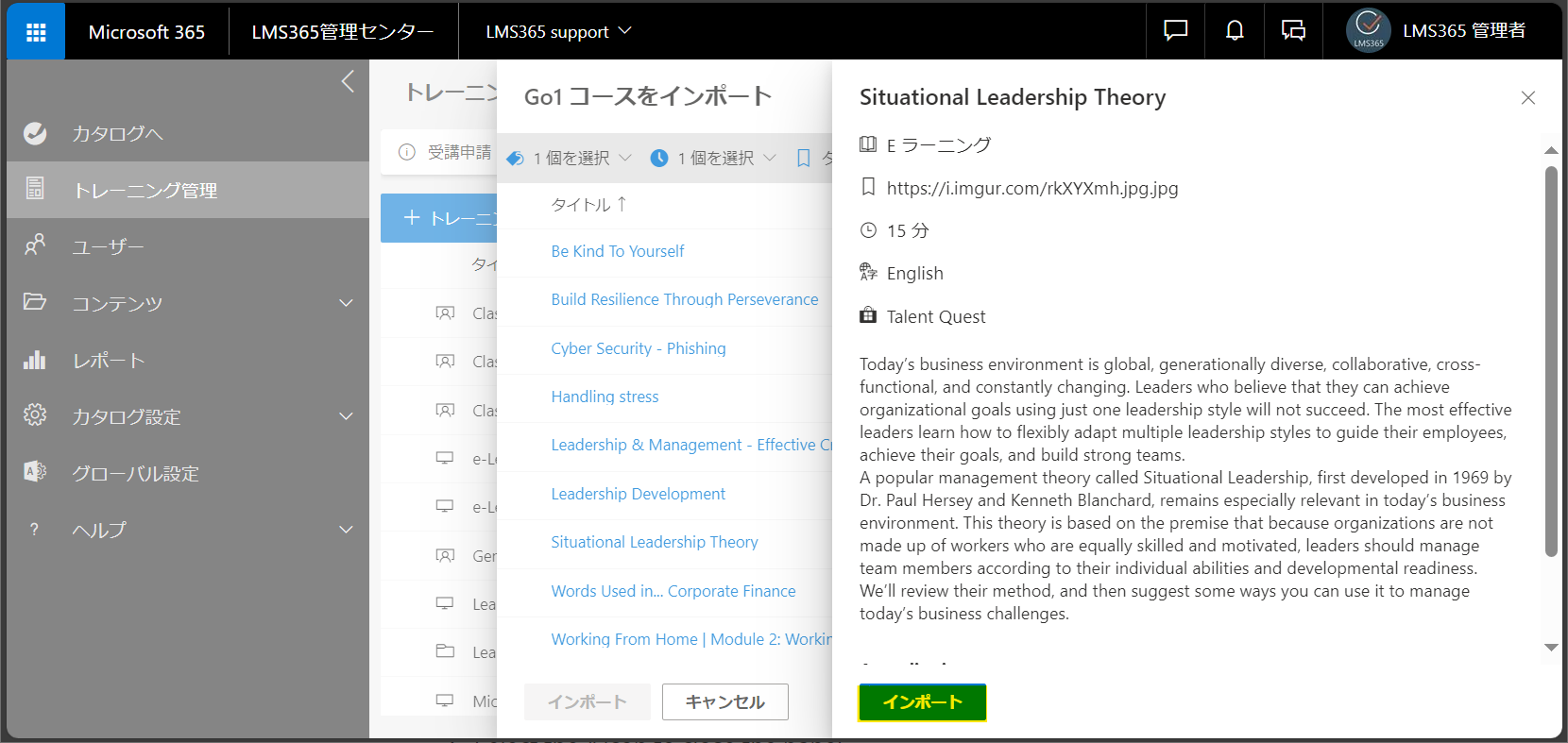
Task: Open Build Resilience Through Perseverance course
Action: [x=685, y=299]
